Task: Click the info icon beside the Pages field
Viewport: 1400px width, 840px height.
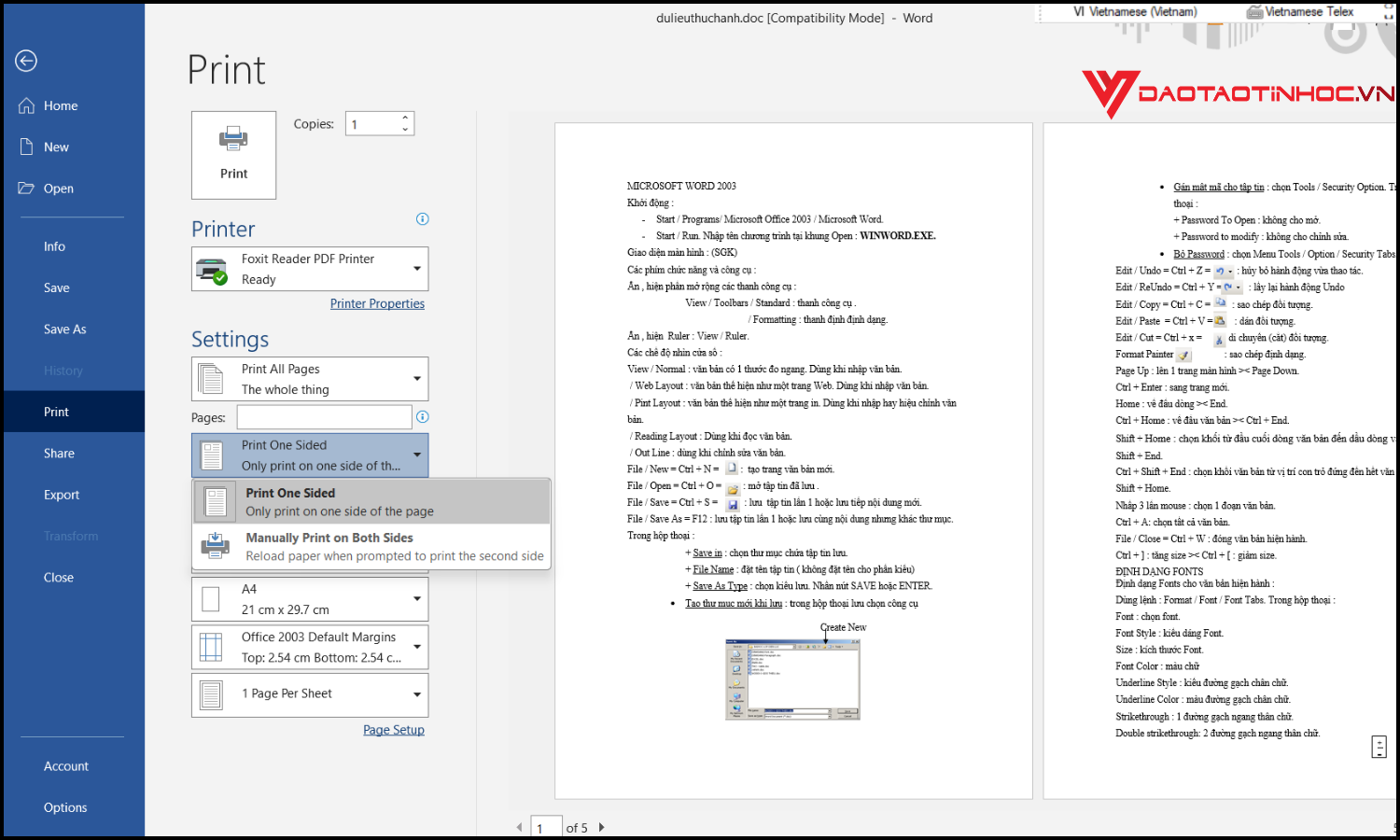Action: pyautogui.click(x=422, y=417)
